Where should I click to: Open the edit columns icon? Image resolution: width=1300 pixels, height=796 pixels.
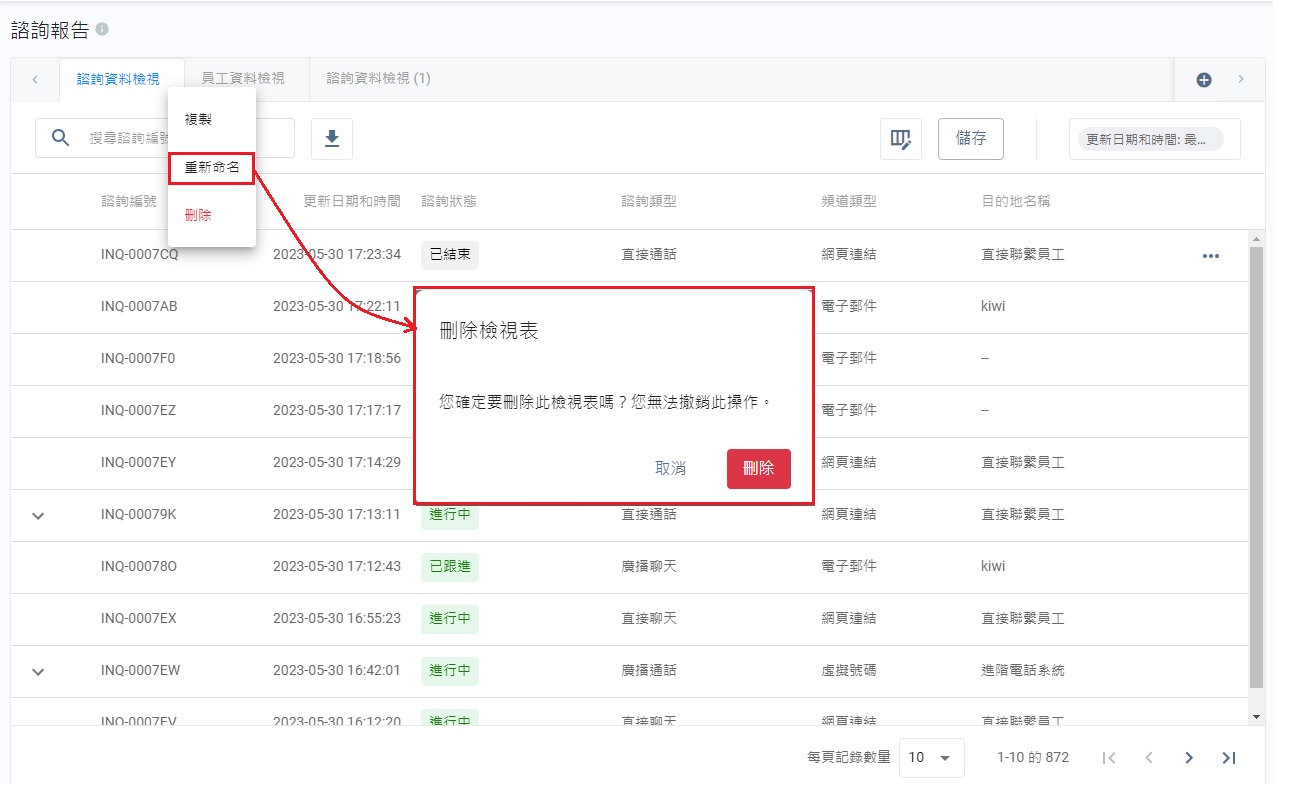click(x=901, y=139)
